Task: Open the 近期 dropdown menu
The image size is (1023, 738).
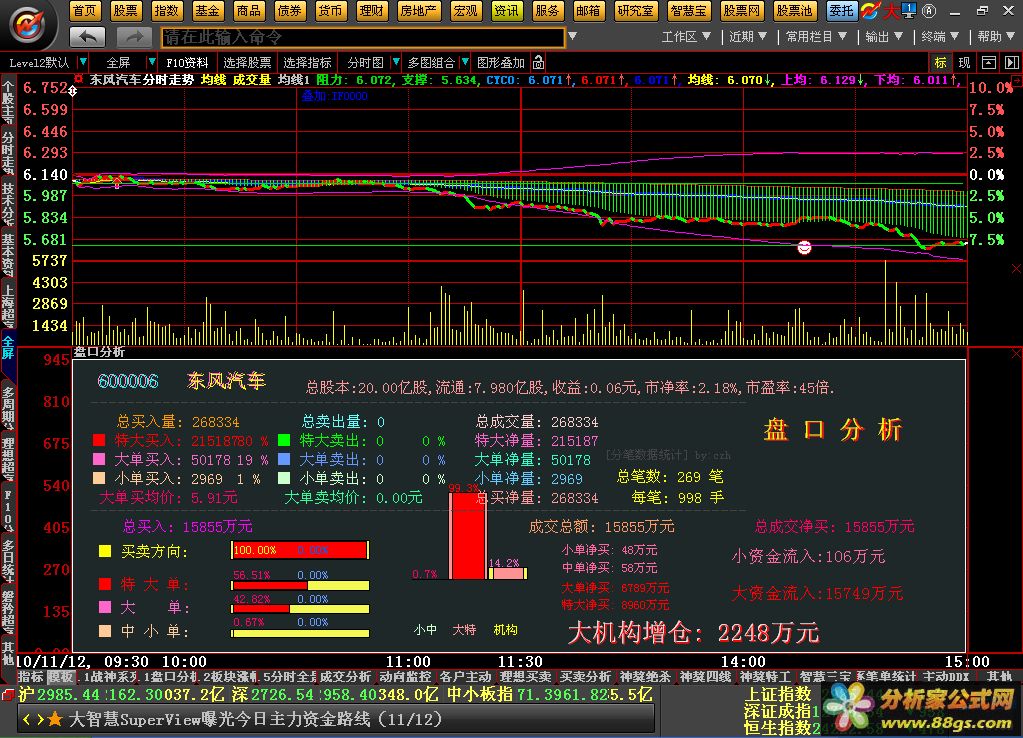Action: pyautogui.click(x=748, y=37)
